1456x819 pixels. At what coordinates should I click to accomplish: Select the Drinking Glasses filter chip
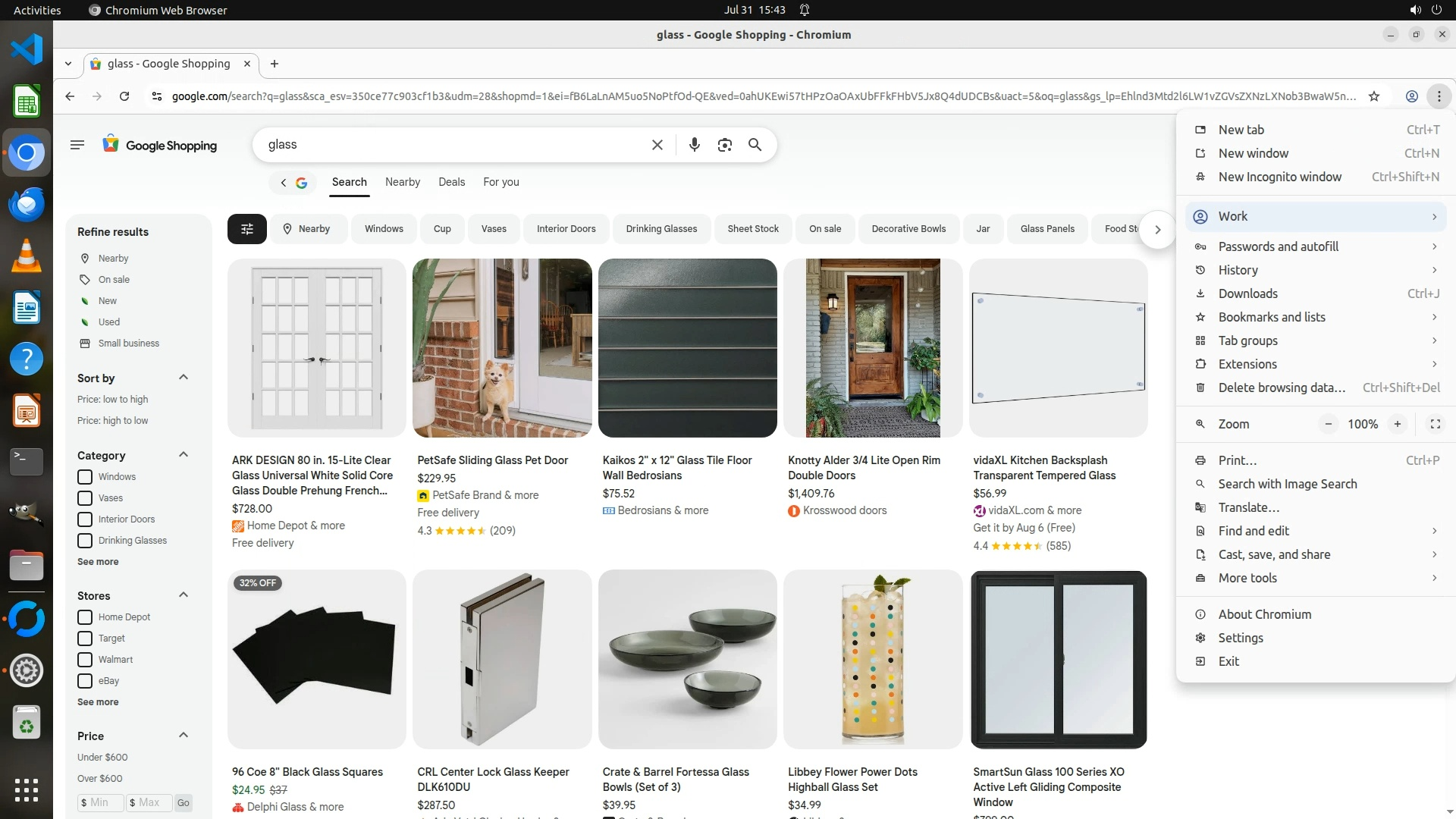pos(661,229)
